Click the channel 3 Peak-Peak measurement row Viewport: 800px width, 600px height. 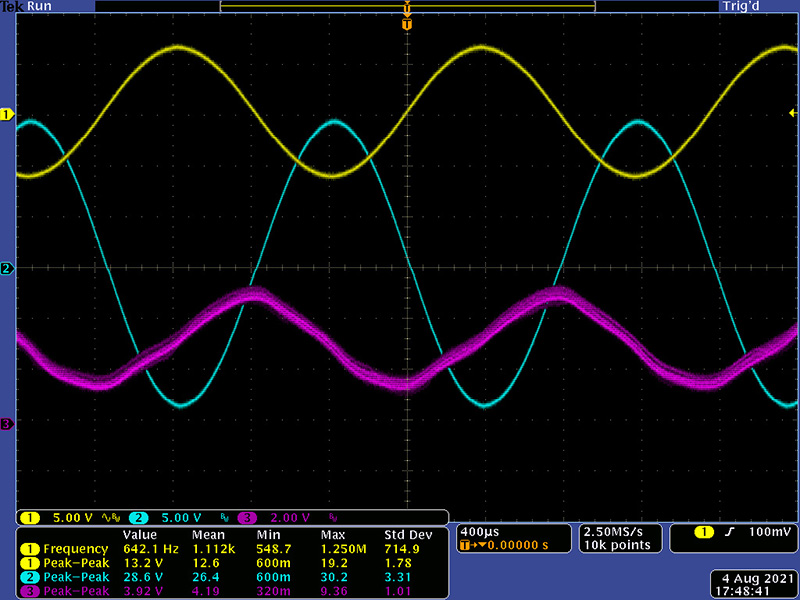click(230, 592)
